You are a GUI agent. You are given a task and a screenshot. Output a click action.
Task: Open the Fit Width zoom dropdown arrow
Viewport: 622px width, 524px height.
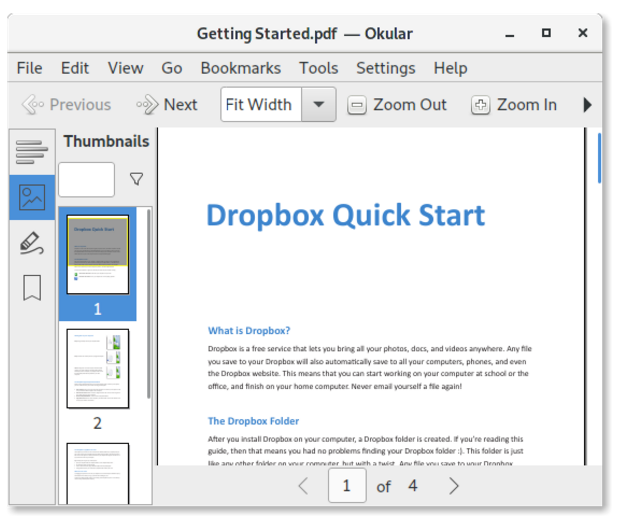coord(319,105)
